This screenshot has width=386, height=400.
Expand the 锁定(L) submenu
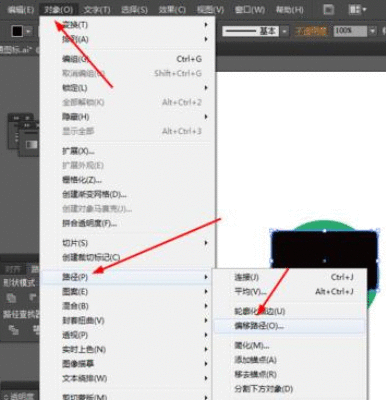coord(127,88)
